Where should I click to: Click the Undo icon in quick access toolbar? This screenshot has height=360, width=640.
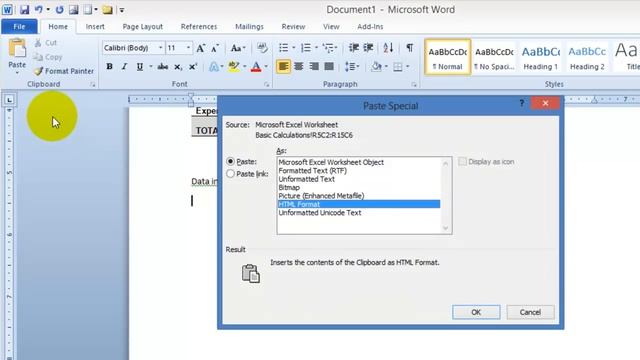pos(39,9)
